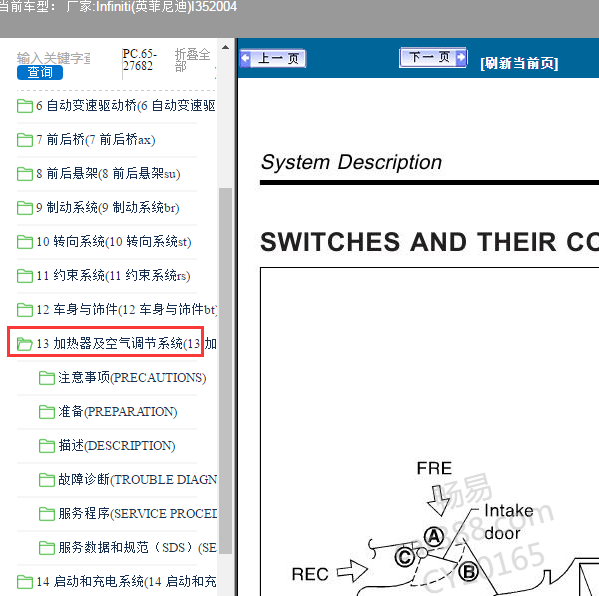Click the current vehicle model header text
The width and height of the screenshot is (599, 596).
click(x=118, y=6)
